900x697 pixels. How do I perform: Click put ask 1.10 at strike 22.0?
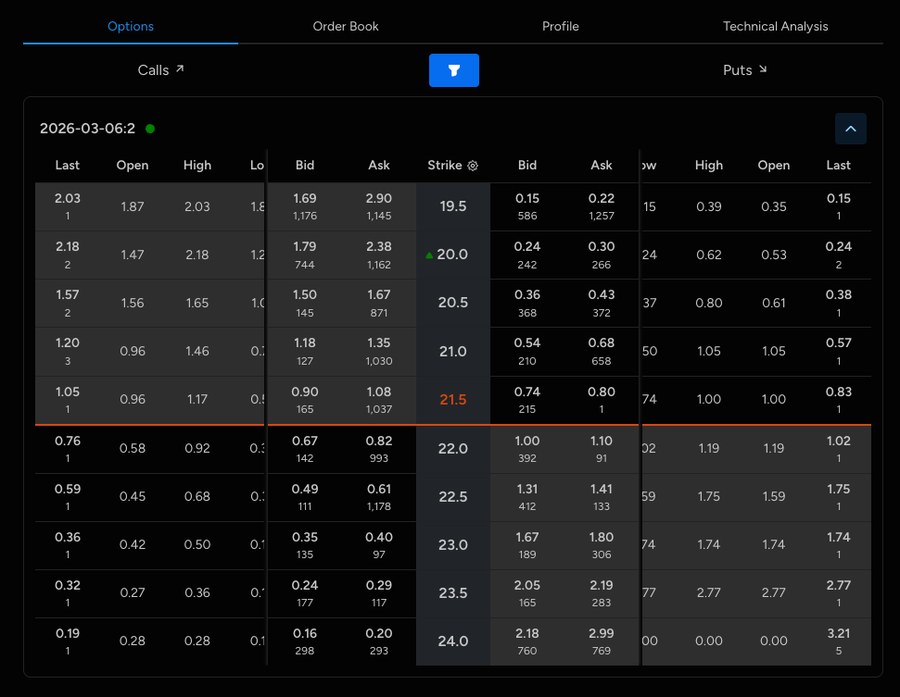(x=601, y=441)
